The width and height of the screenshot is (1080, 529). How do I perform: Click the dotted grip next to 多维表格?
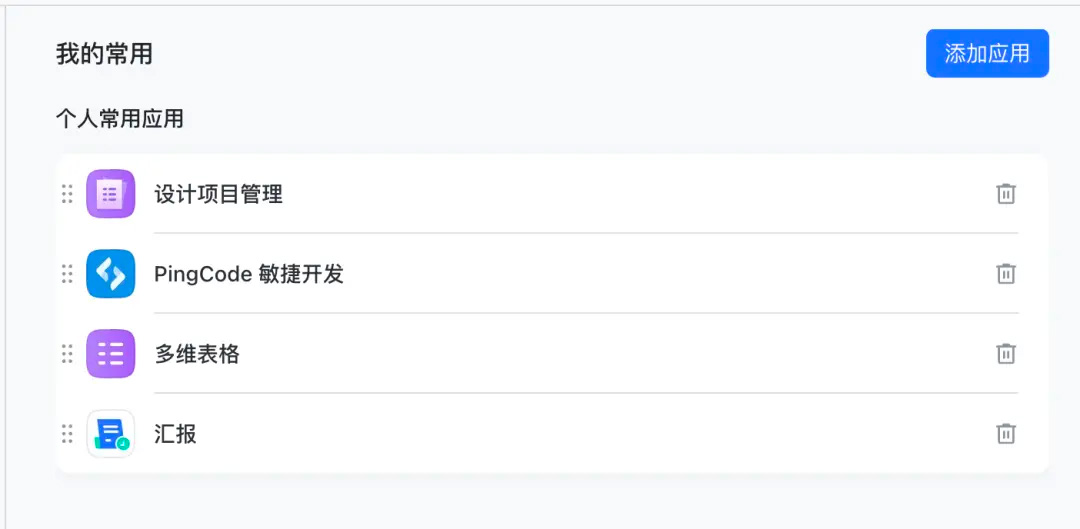[x=67, y=353]
